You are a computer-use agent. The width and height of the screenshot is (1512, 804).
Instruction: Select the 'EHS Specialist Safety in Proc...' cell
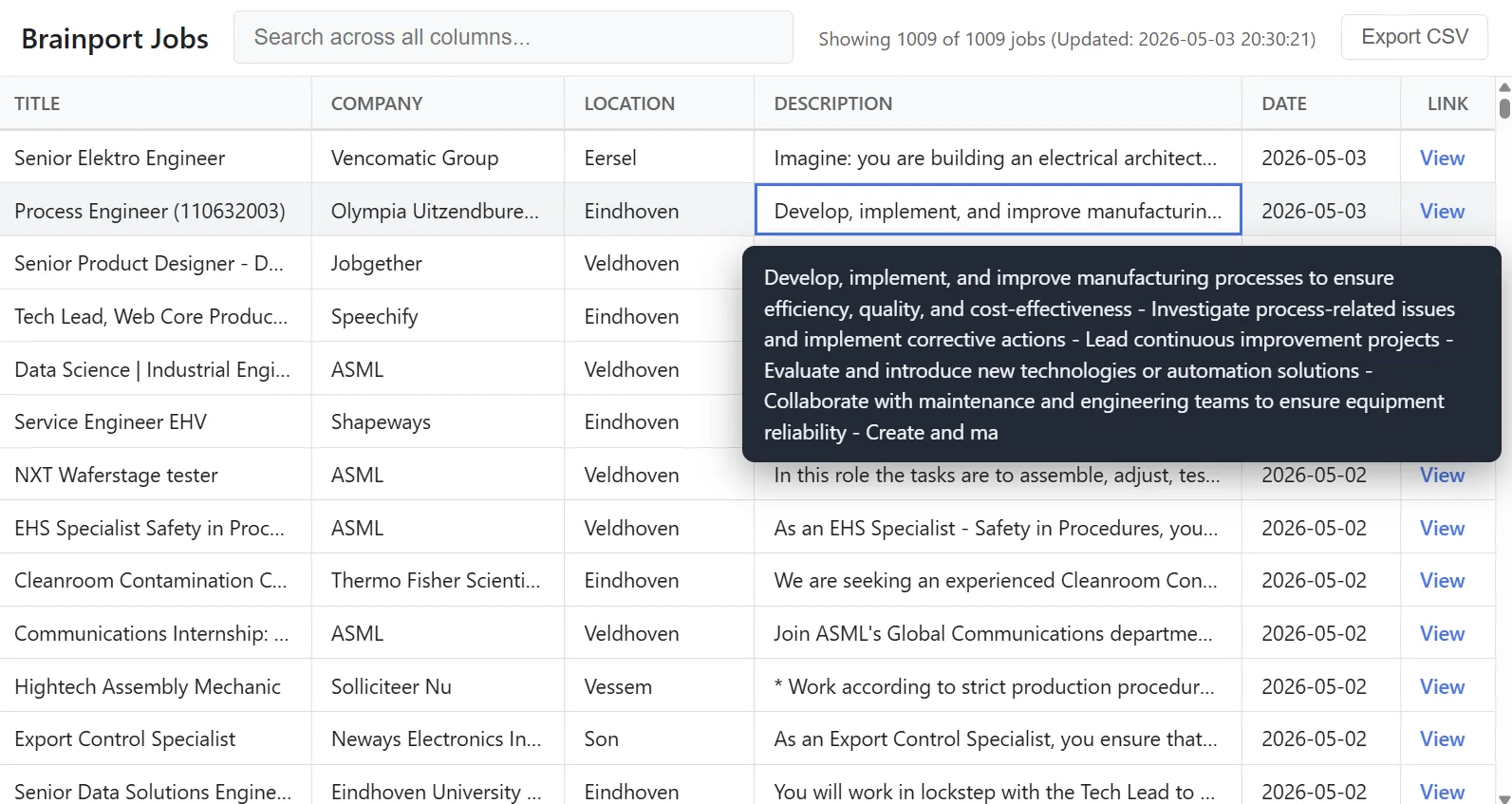coord(156,528)
